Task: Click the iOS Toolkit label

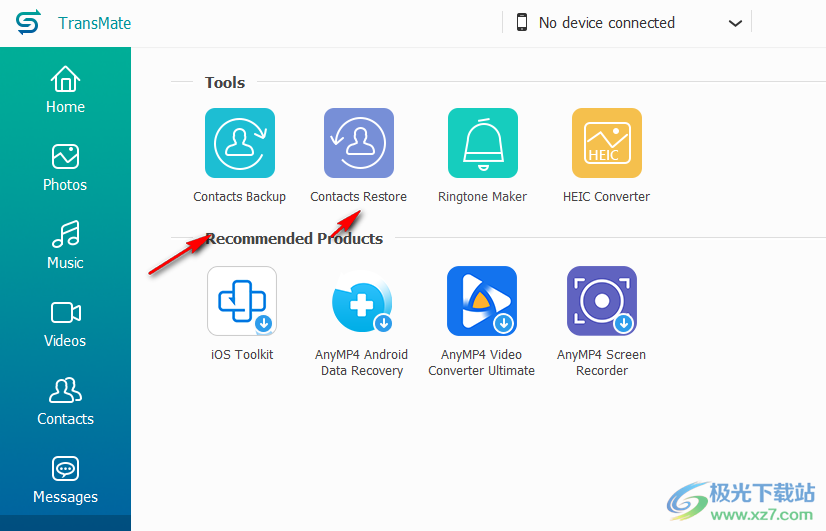Action: [x=242, y=355]
